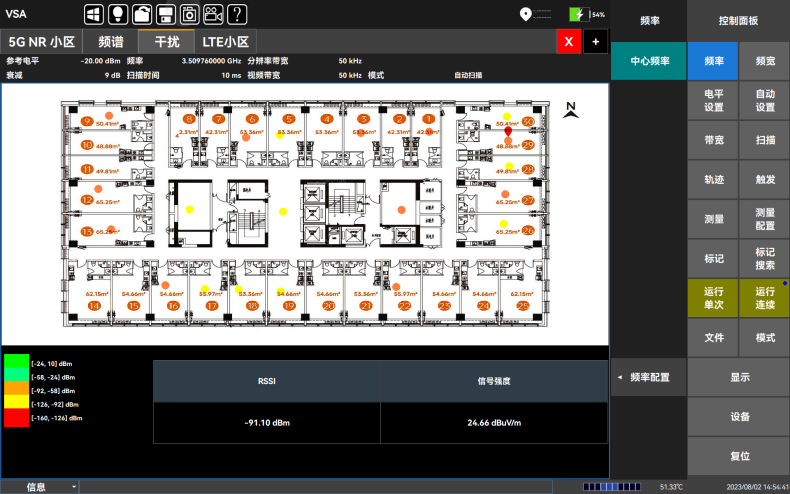790x494 pixels.
Task: Collapse the 频率配置 panel arrow
Action: [619, 377]
